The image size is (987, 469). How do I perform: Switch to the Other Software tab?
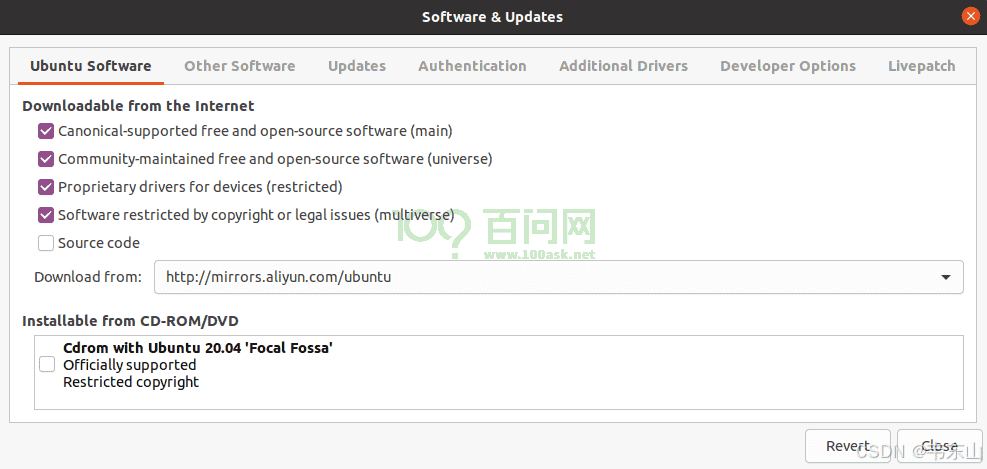239,66
